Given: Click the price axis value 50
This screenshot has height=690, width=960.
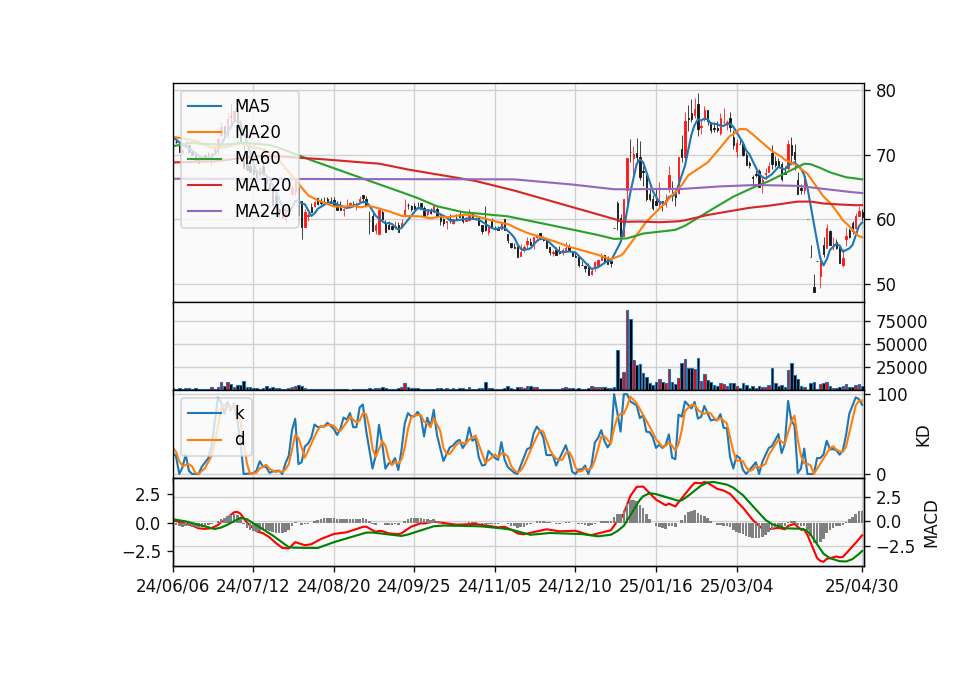Looking at the screenshot, I should point(886,285).
